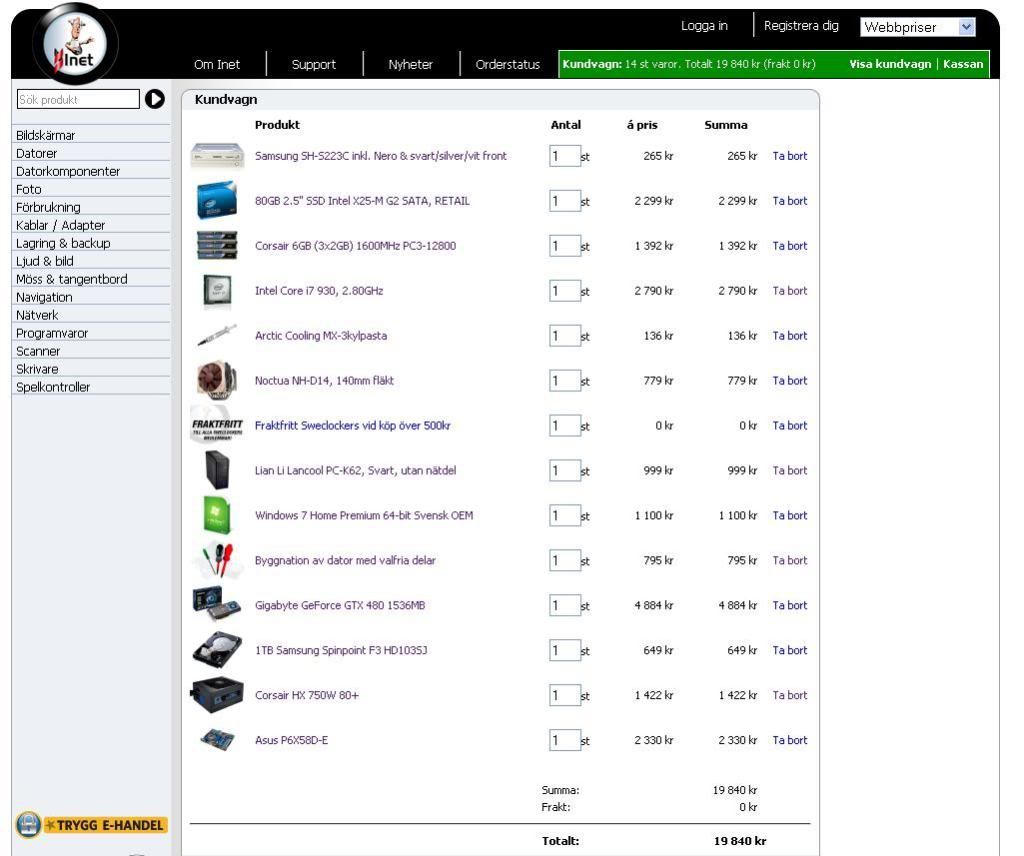Image resolution: width=1024 pixels, height=856 pixels.
Task: Click the Registrera dig link
Action: pos(801,26)
